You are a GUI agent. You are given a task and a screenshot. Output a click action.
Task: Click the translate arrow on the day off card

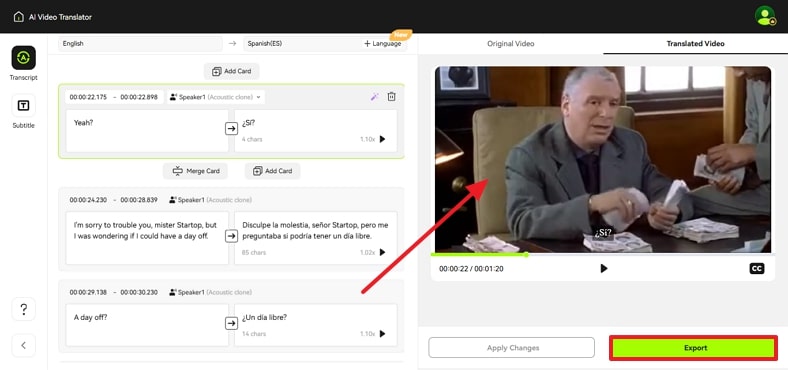click(231, 236)
